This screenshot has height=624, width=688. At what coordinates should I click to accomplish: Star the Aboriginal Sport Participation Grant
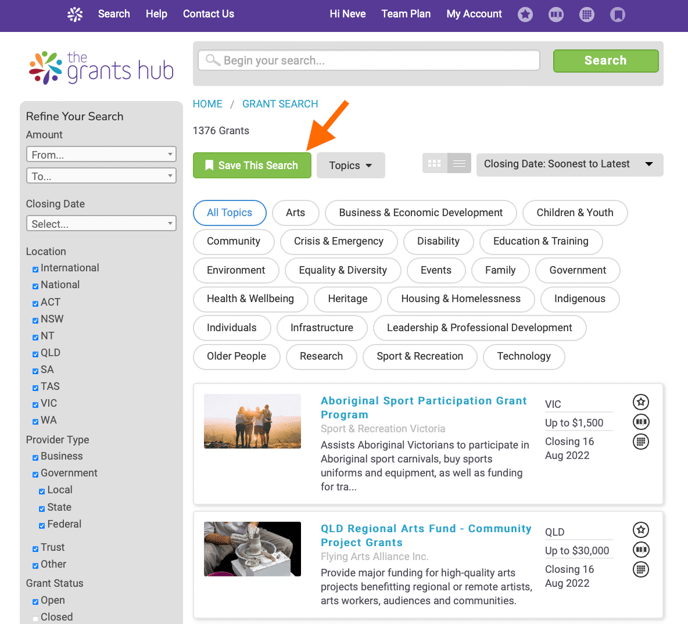click(x=641, y=402)
